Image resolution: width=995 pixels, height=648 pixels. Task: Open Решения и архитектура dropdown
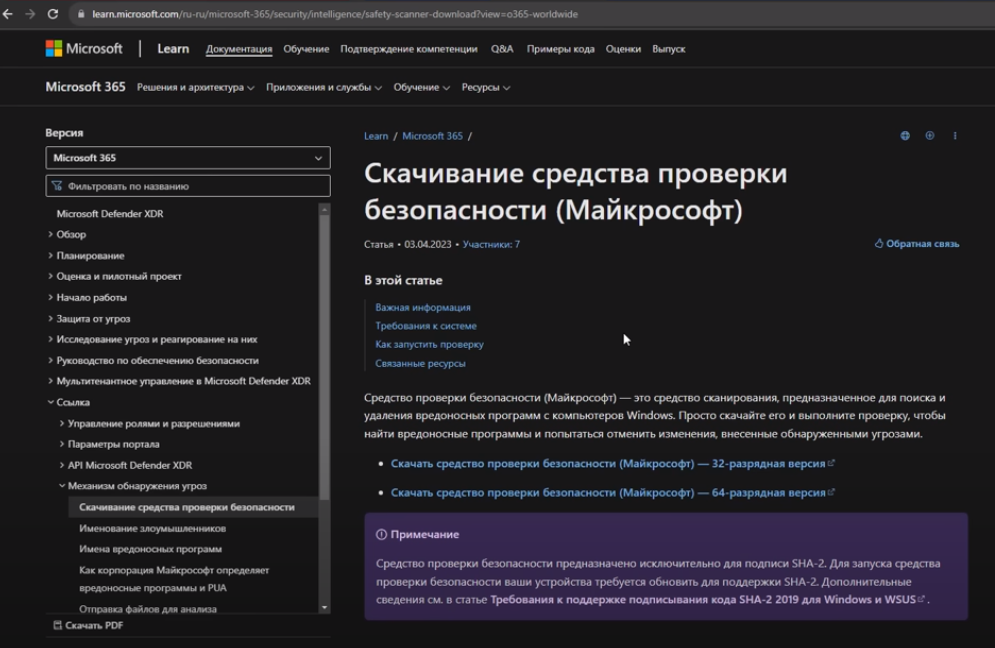pos(195,87)
